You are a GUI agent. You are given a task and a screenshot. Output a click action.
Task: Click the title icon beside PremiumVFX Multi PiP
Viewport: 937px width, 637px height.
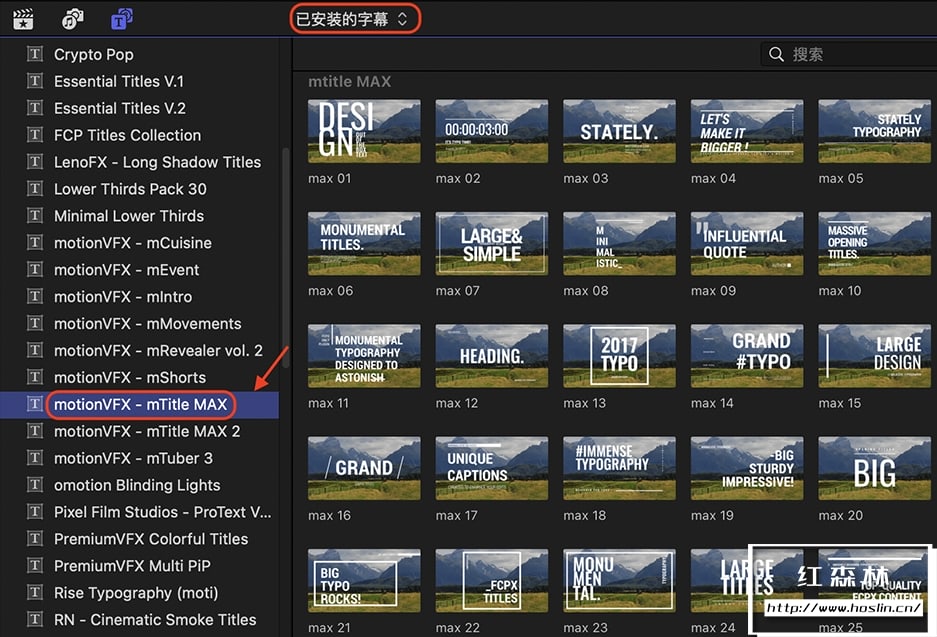pos(35,565)
